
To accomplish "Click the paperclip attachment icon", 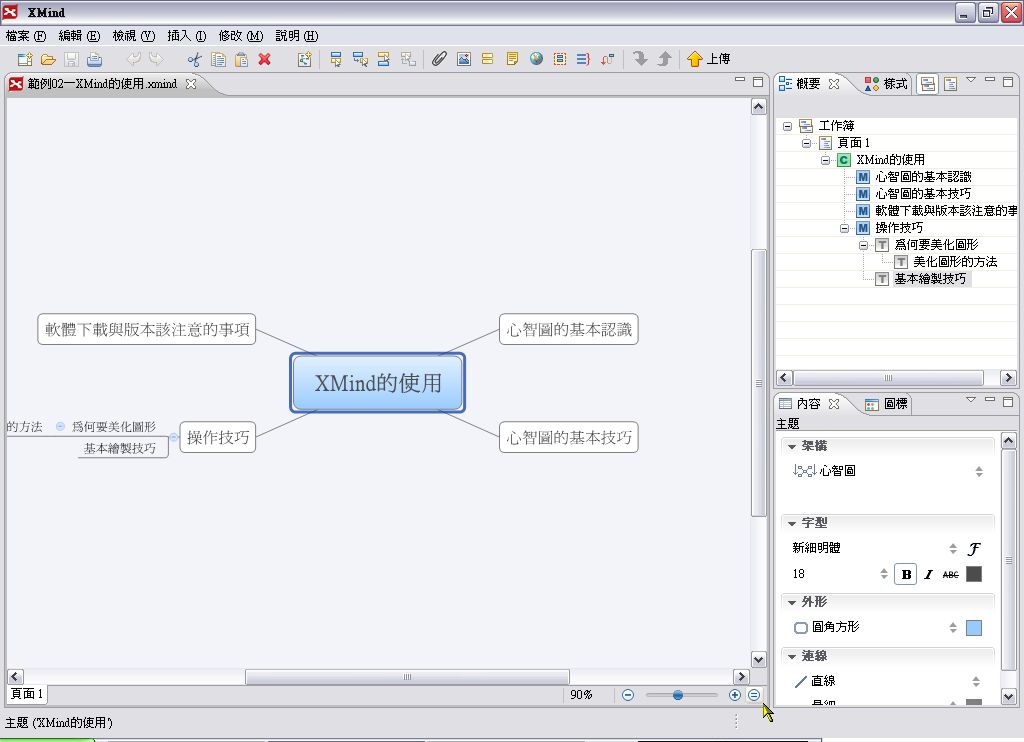I will [x=439, y=59].
